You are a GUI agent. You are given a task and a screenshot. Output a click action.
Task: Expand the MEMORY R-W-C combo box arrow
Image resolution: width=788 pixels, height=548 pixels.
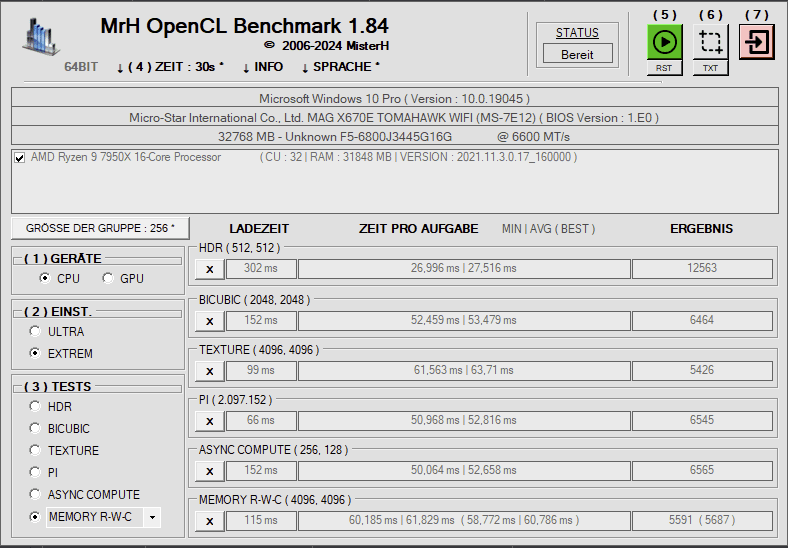point(152,517)
